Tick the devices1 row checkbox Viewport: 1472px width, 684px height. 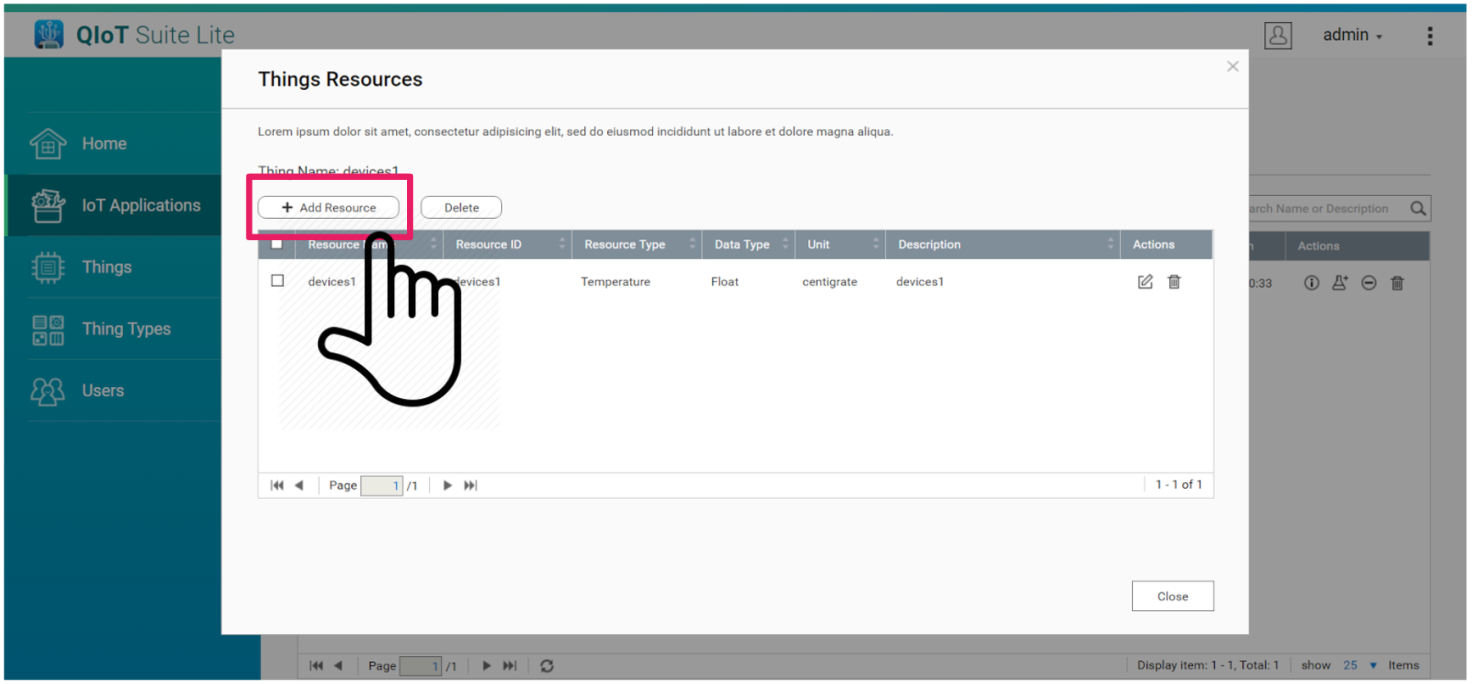click(x=278, y=281)
